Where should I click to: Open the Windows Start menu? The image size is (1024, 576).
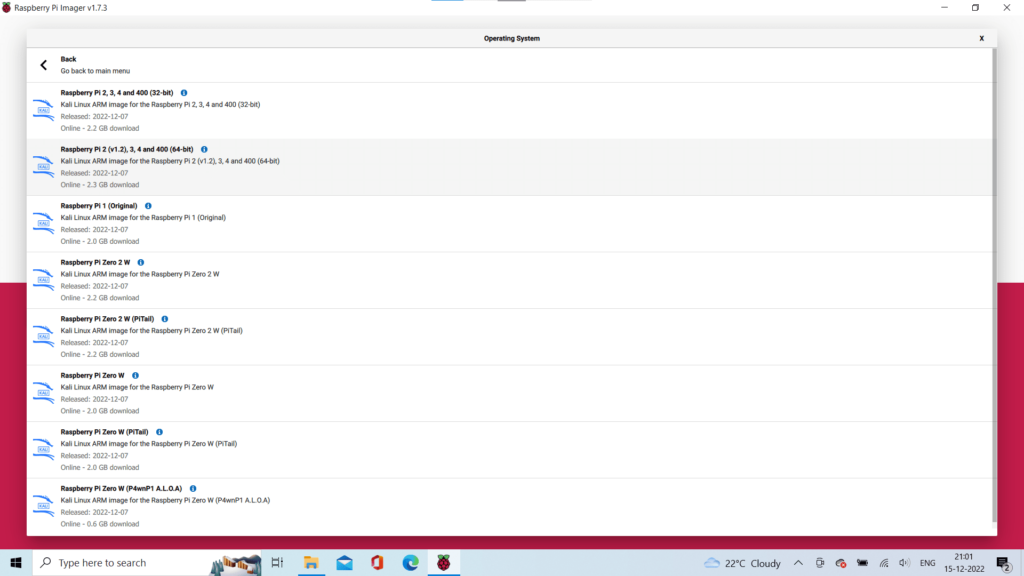tap(16, 563)
